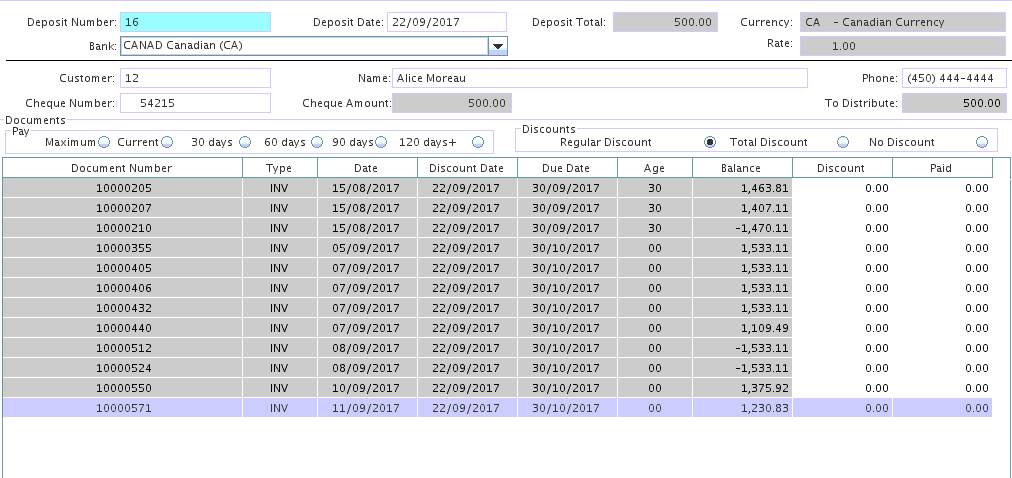This screenshot has height=478, width=1012.
Task: Select the Current pay radio button
Action: 167,142
